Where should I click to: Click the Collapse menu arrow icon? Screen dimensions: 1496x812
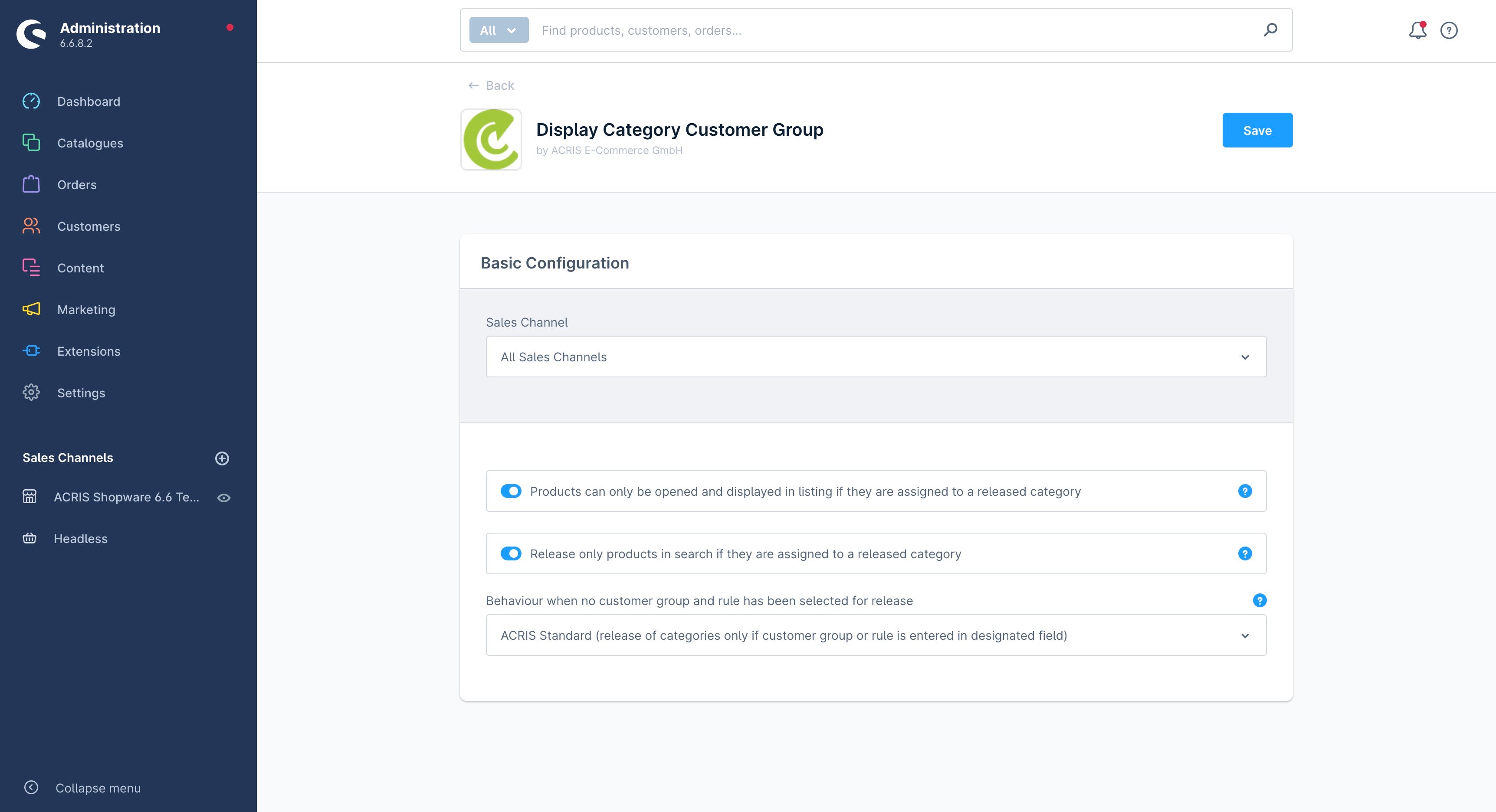pos(31,788)
